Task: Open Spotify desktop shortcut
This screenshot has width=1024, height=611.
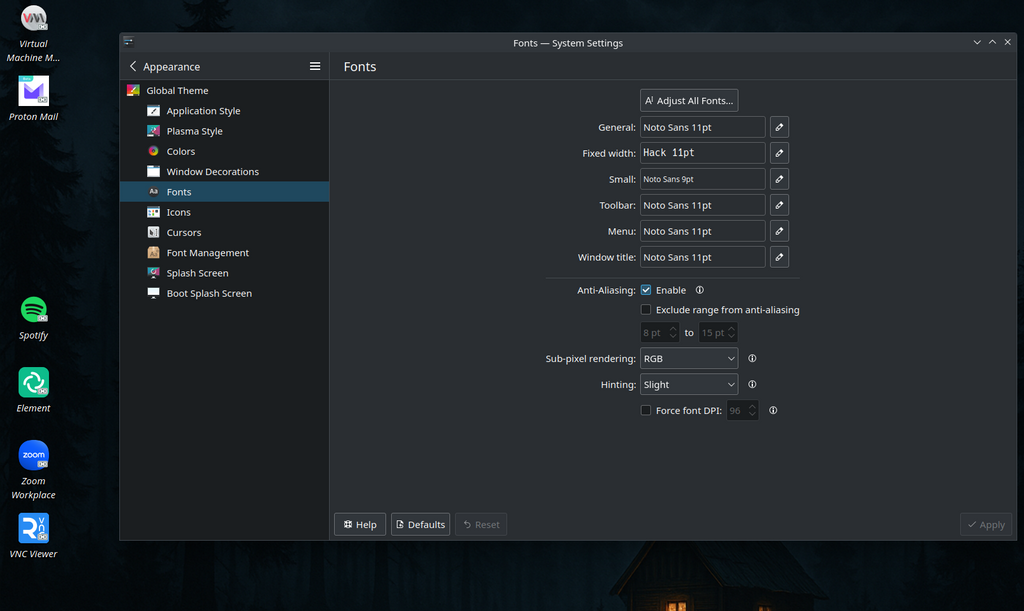Action: coord(33,309)
